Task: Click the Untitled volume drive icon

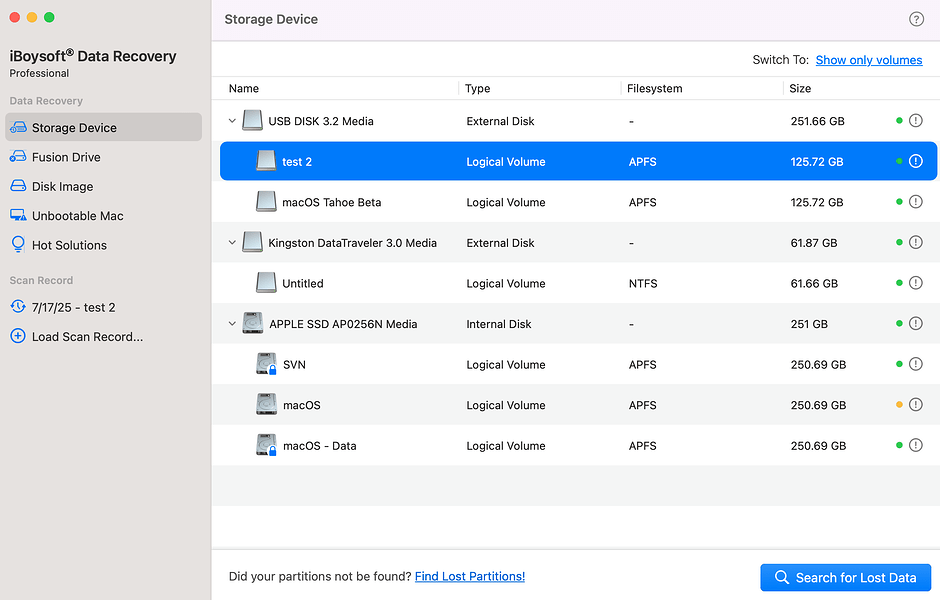Action: click(x=266, y=283)
